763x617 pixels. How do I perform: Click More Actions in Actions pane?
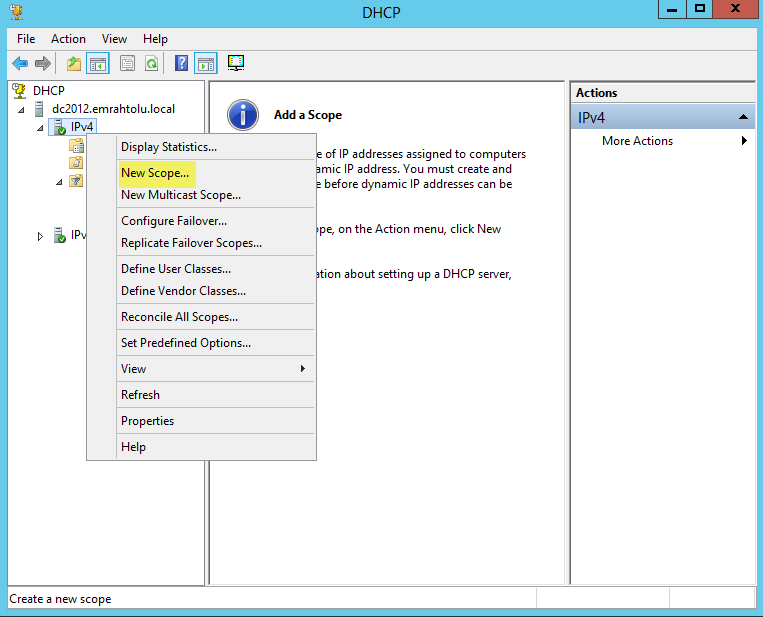pyautogui.click(x=637, y=141)
